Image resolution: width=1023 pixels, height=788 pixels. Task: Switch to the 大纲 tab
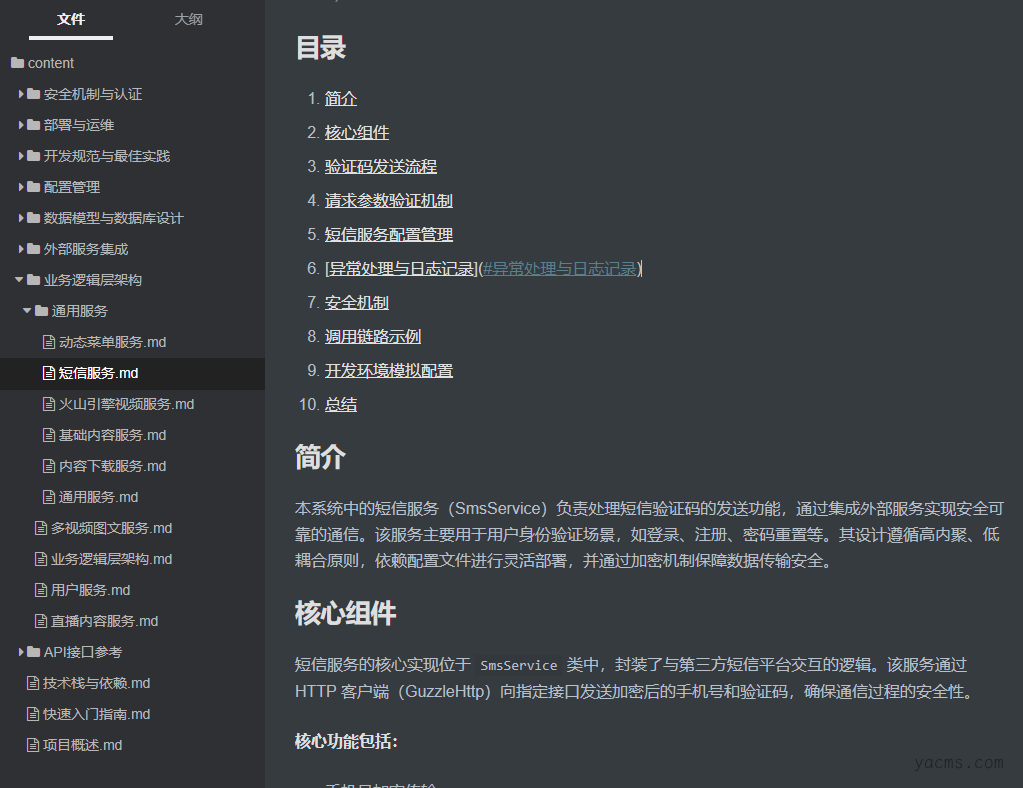click(x=189, y=19)
